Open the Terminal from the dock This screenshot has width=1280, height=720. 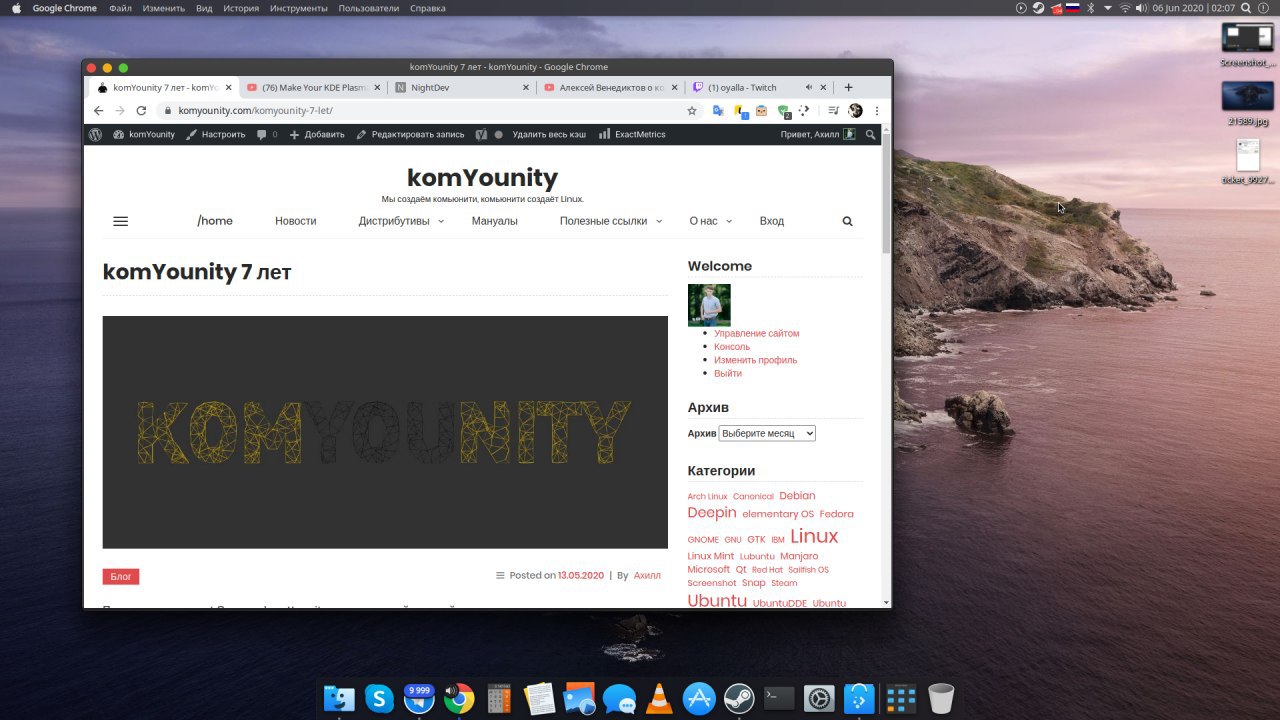point(779,698)
